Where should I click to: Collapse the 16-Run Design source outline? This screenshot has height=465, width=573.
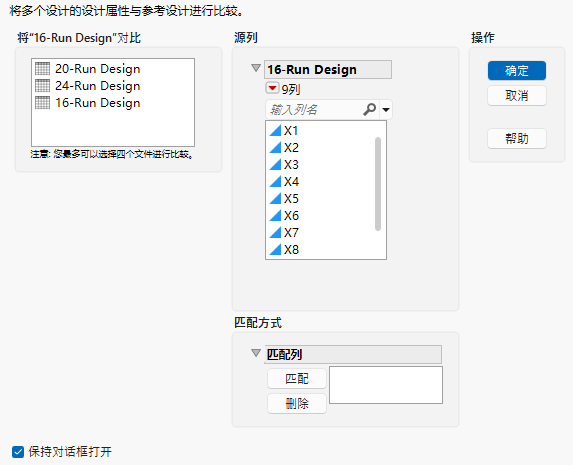click(256, 68)
